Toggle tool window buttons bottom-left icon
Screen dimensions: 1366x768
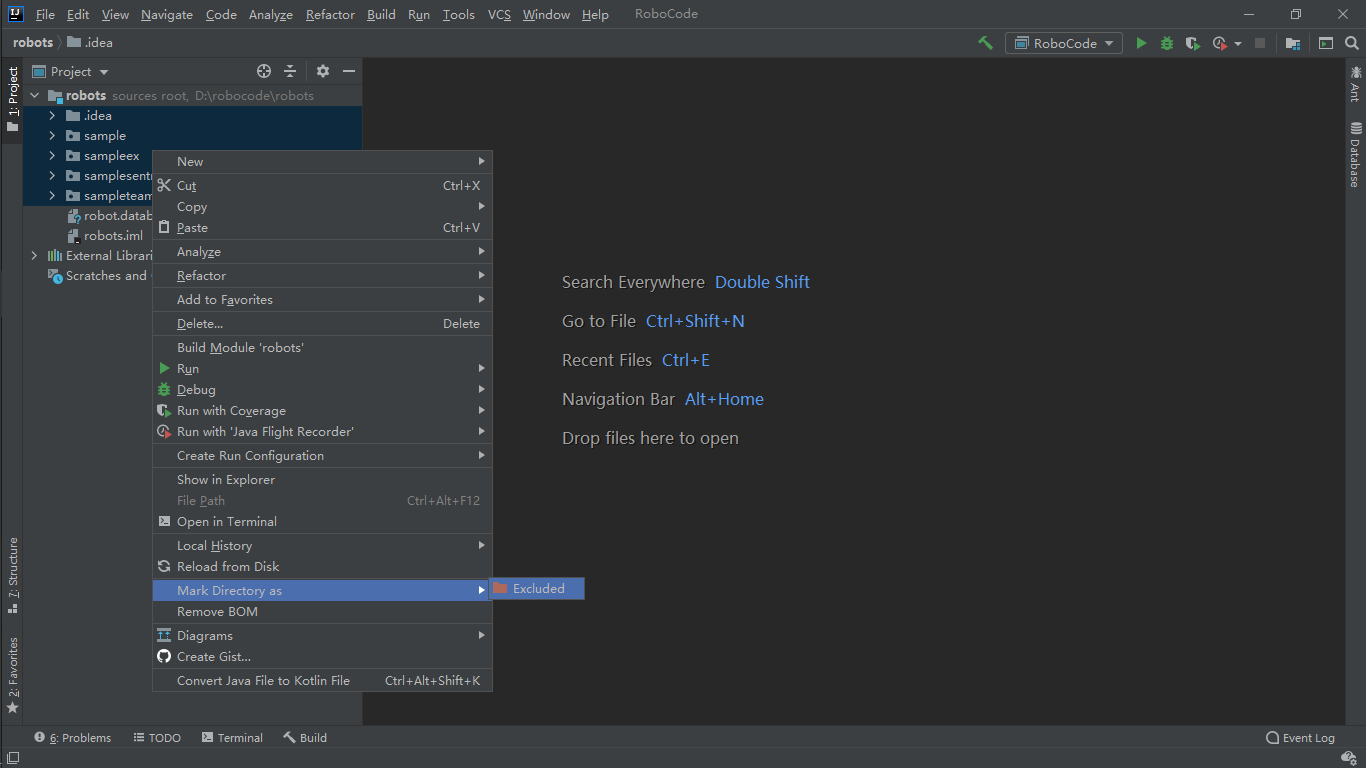click(x=13, y=758)
